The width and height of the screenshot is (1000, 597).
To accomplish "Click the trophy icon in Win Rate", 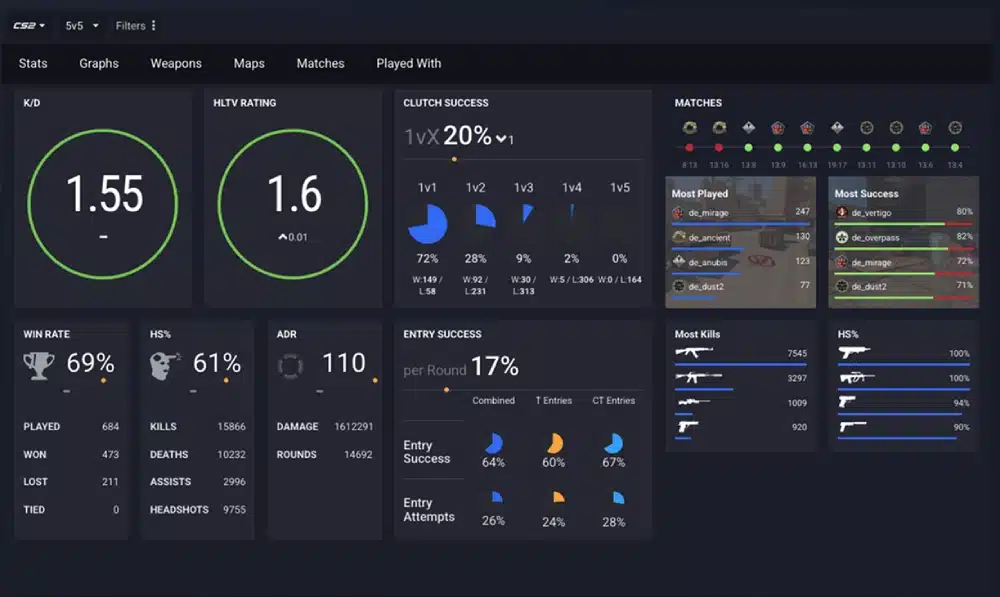I will (x=39, y=365).
